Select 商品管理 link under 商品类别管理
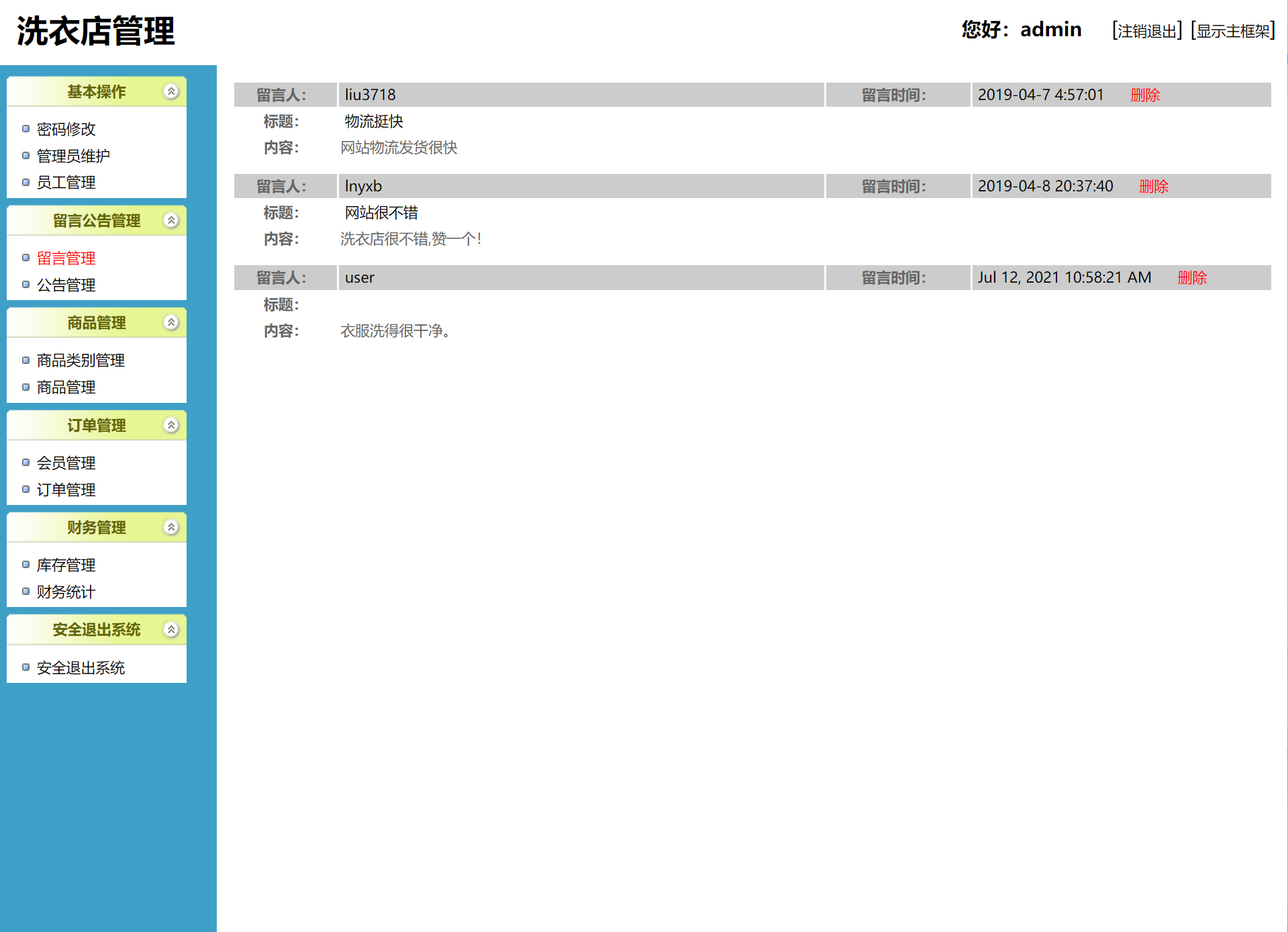This screenshot has height=932, width=1288. [66, 387]
